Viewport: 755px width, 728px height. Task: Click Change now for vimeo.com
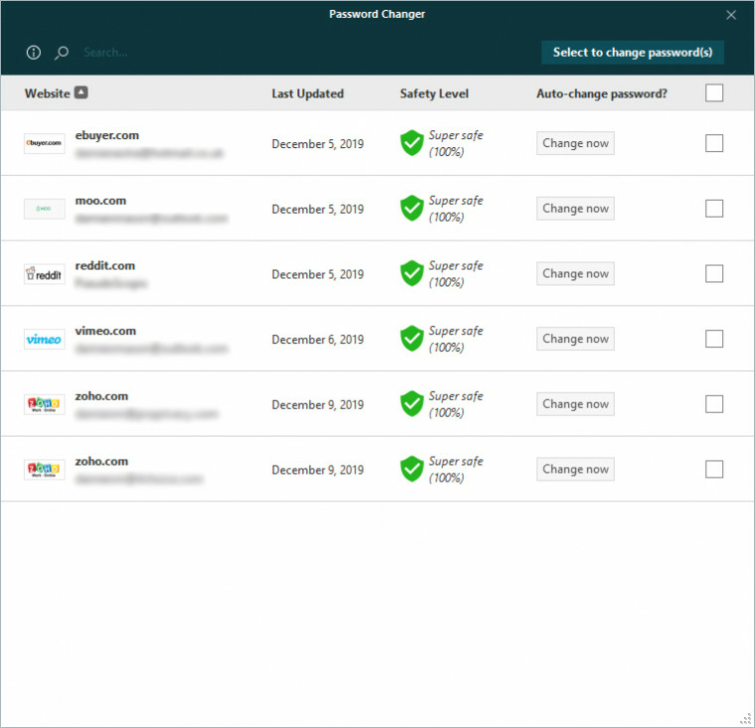575,339
